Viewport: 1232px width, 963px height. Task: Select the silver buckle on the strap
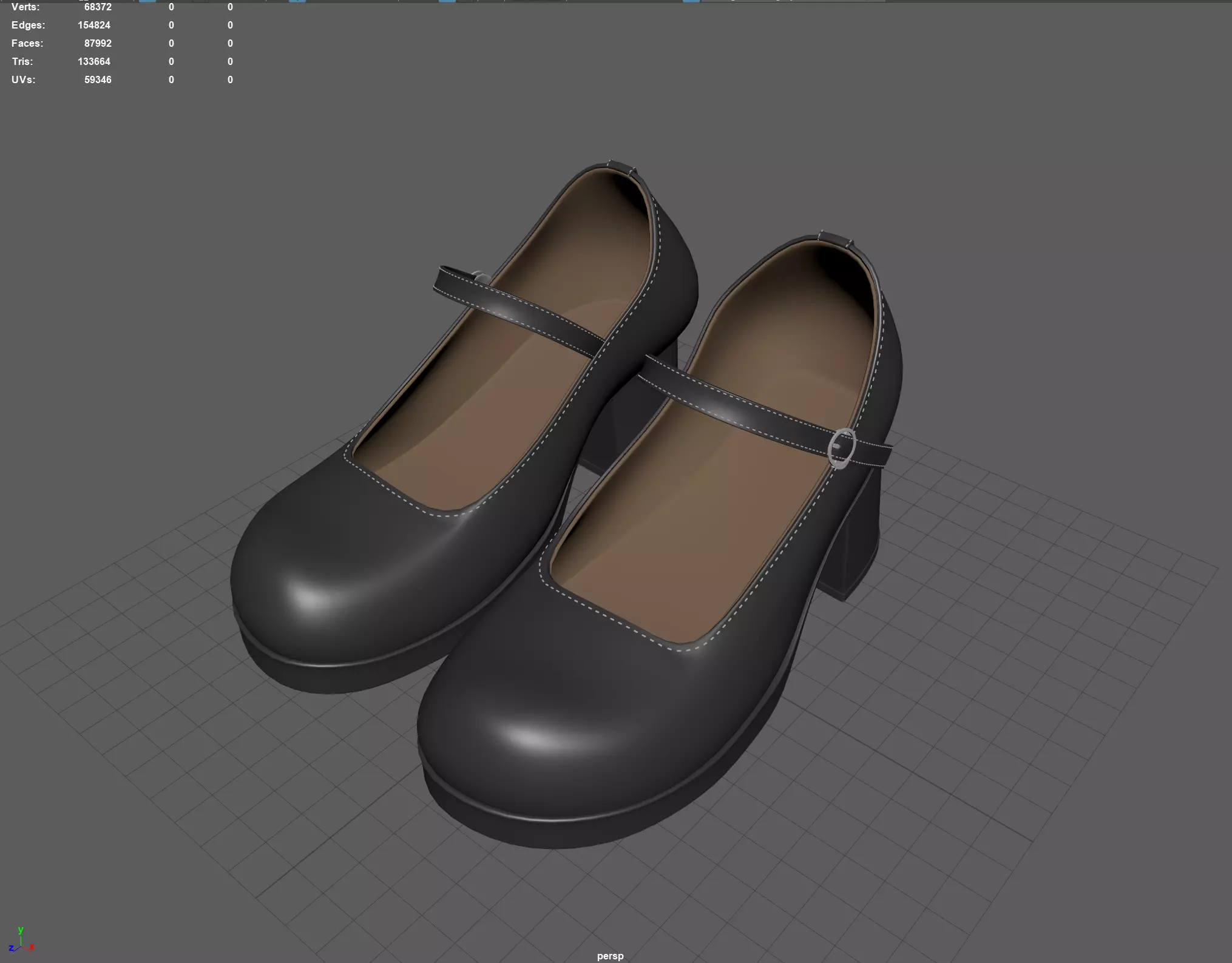click(842, 448)
